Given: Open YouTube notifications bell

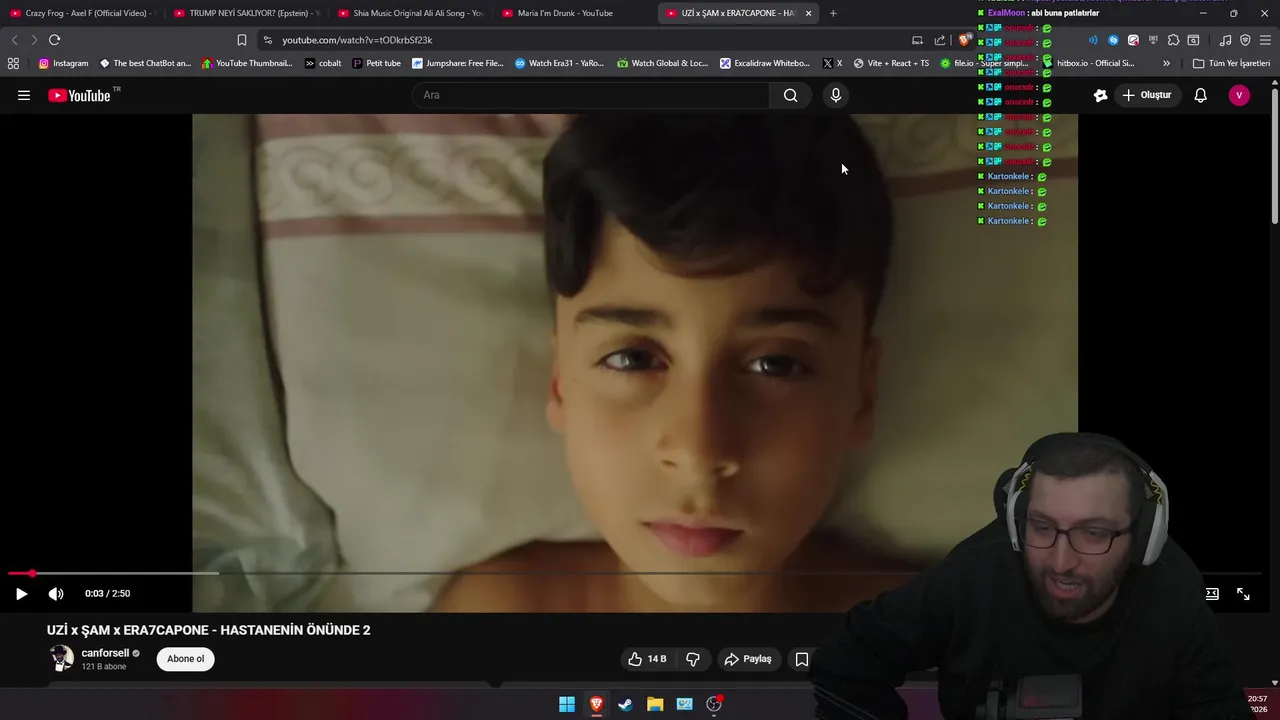Looking at the screenshot, I should point(1200,95).
